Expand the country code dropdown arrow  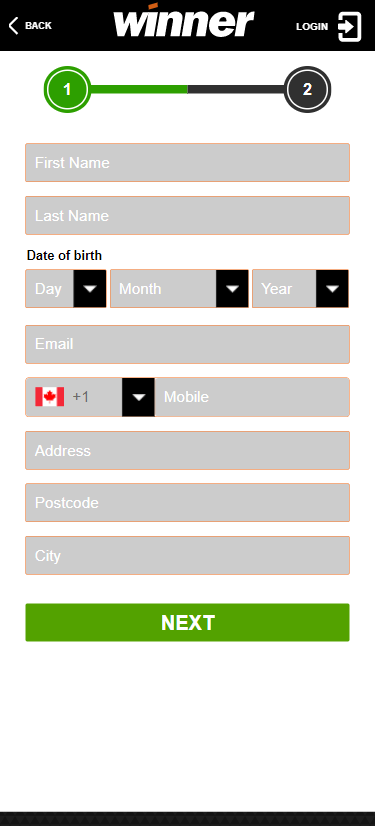[x=139, y=397]
